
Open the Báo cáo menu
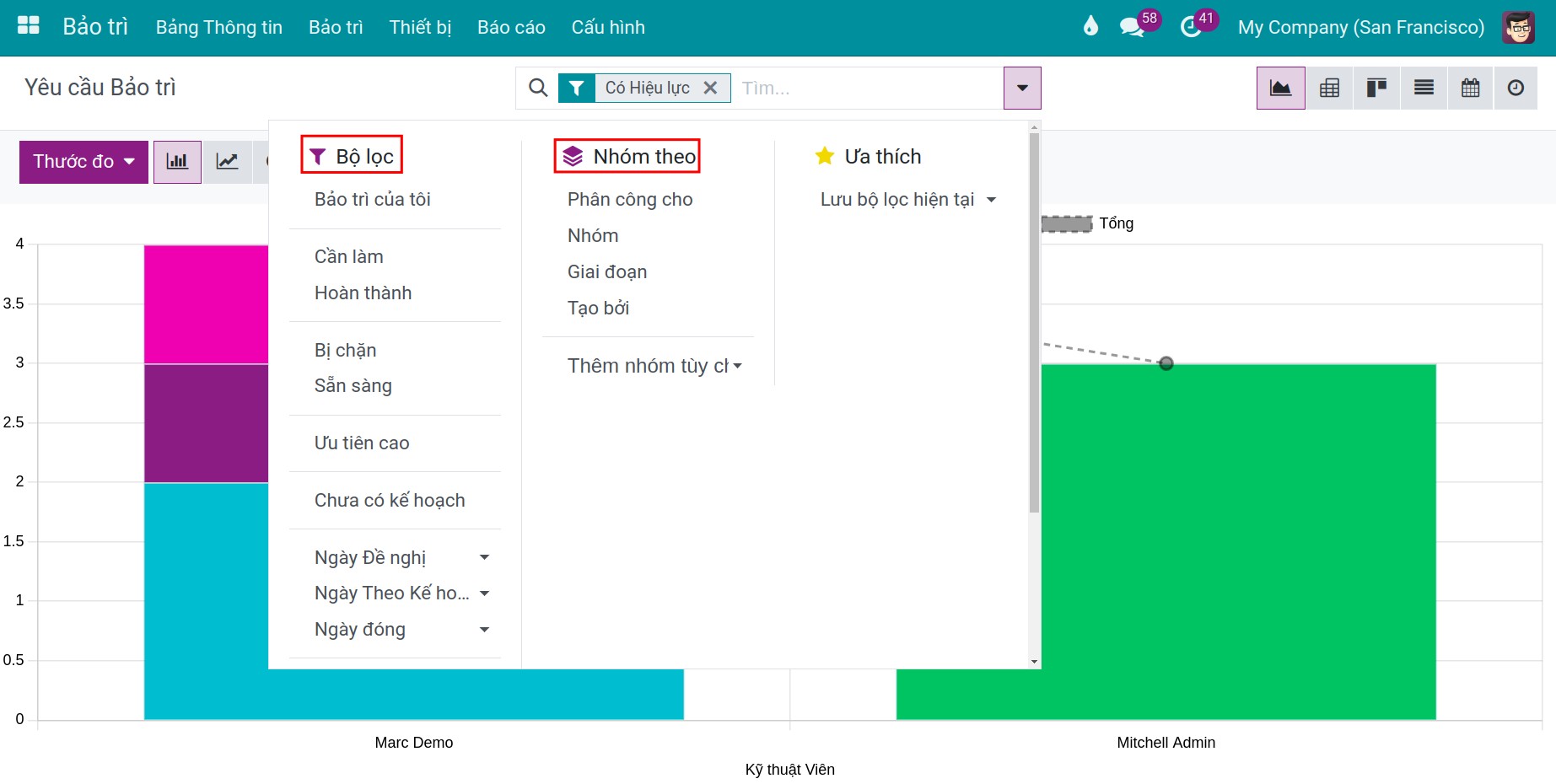pyautogui.click(x=511, y=27)
